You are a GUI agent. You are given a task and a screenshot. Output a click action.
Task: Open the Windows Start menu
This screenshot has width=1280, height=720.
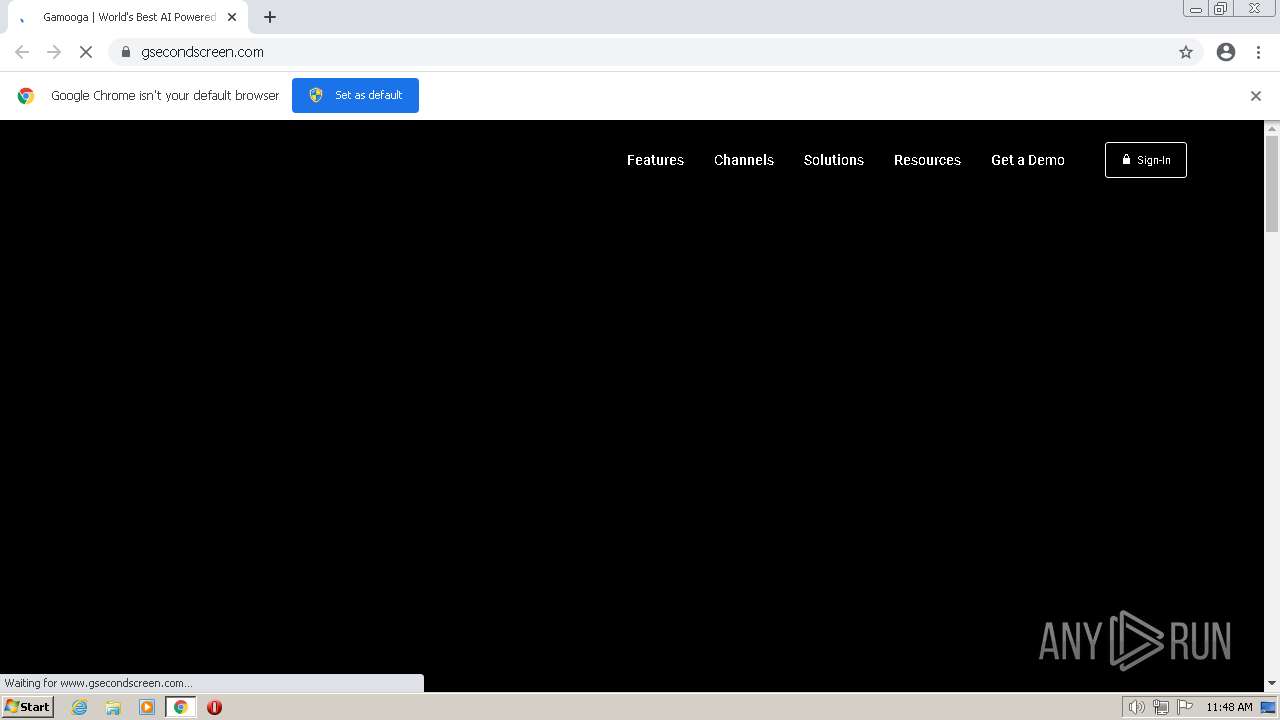pyautogui.click(x=28, y=707)
